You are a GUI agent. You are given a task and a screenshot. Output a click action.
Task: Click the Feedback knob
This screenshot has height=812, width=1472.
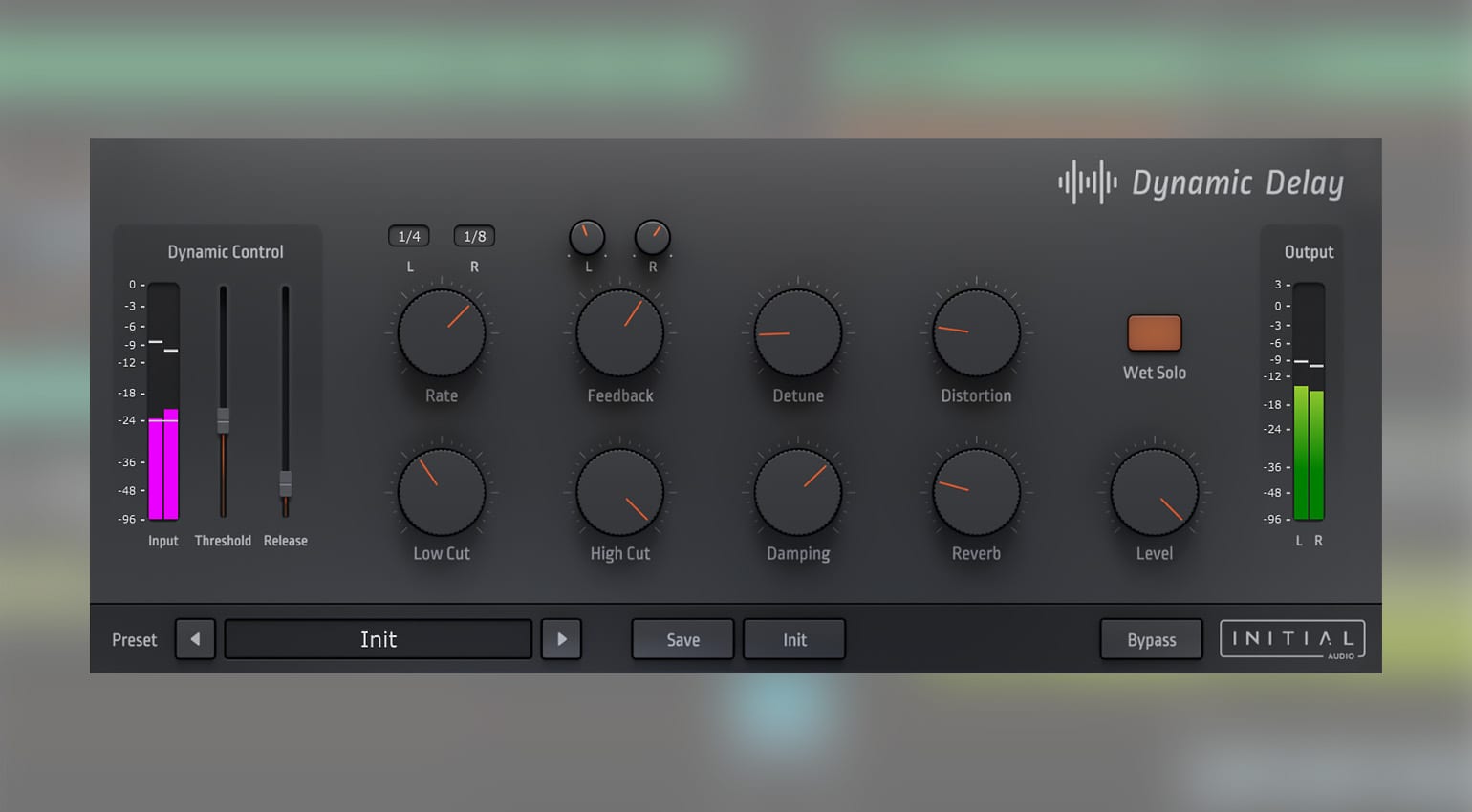point(618,332)
